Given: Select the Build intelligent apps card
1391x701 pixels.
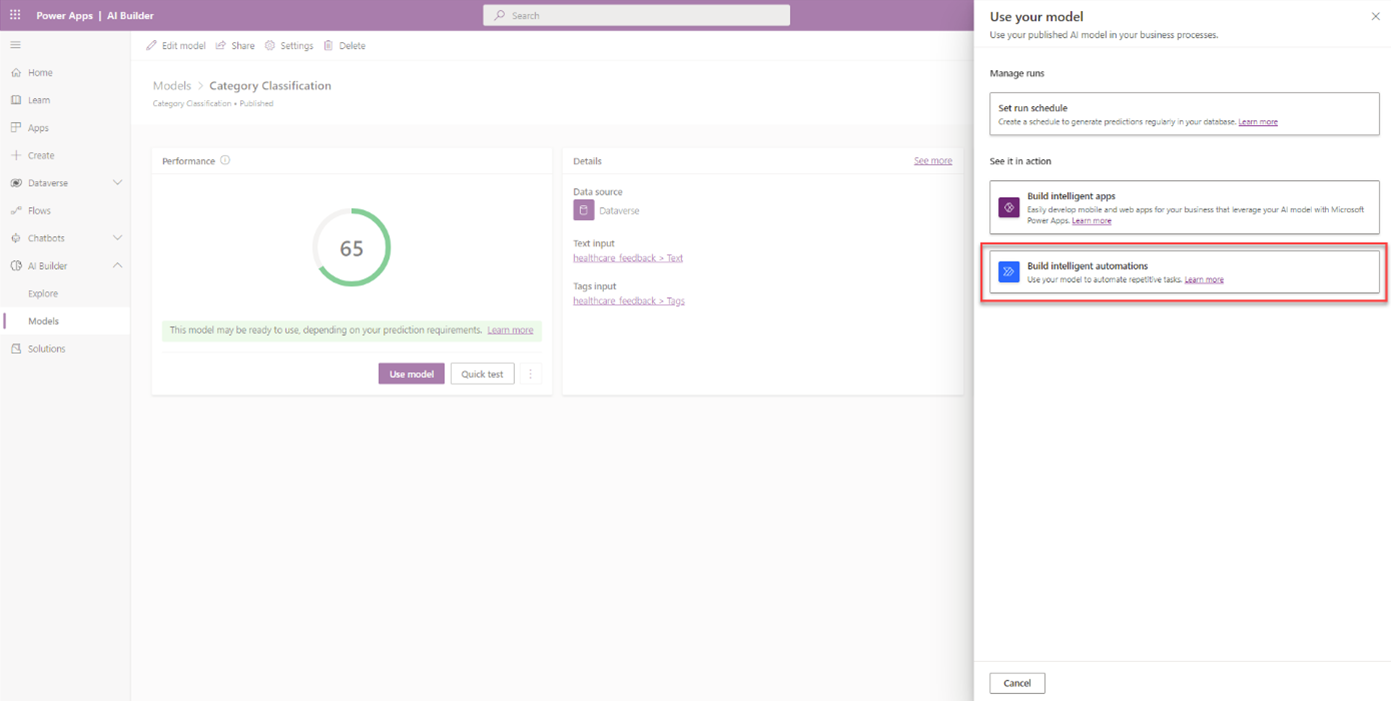Looking at the screenshot, I should click(1184, 207).
